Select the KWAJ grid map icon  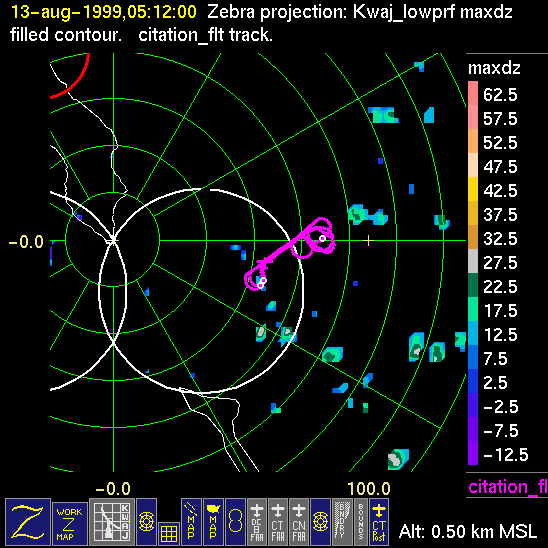pos(112,521)
